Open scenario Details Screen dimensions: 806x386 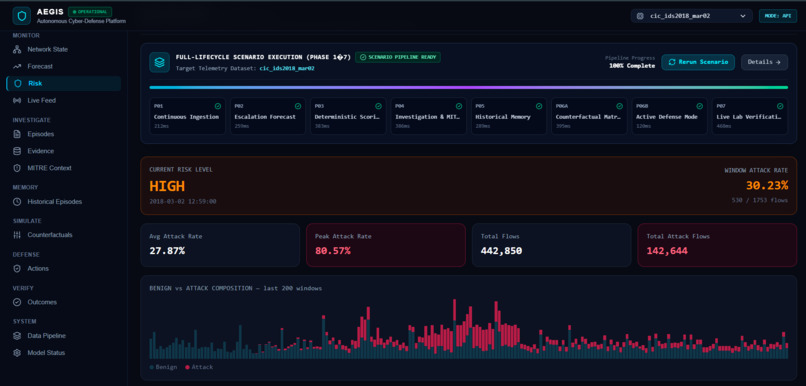764,62
